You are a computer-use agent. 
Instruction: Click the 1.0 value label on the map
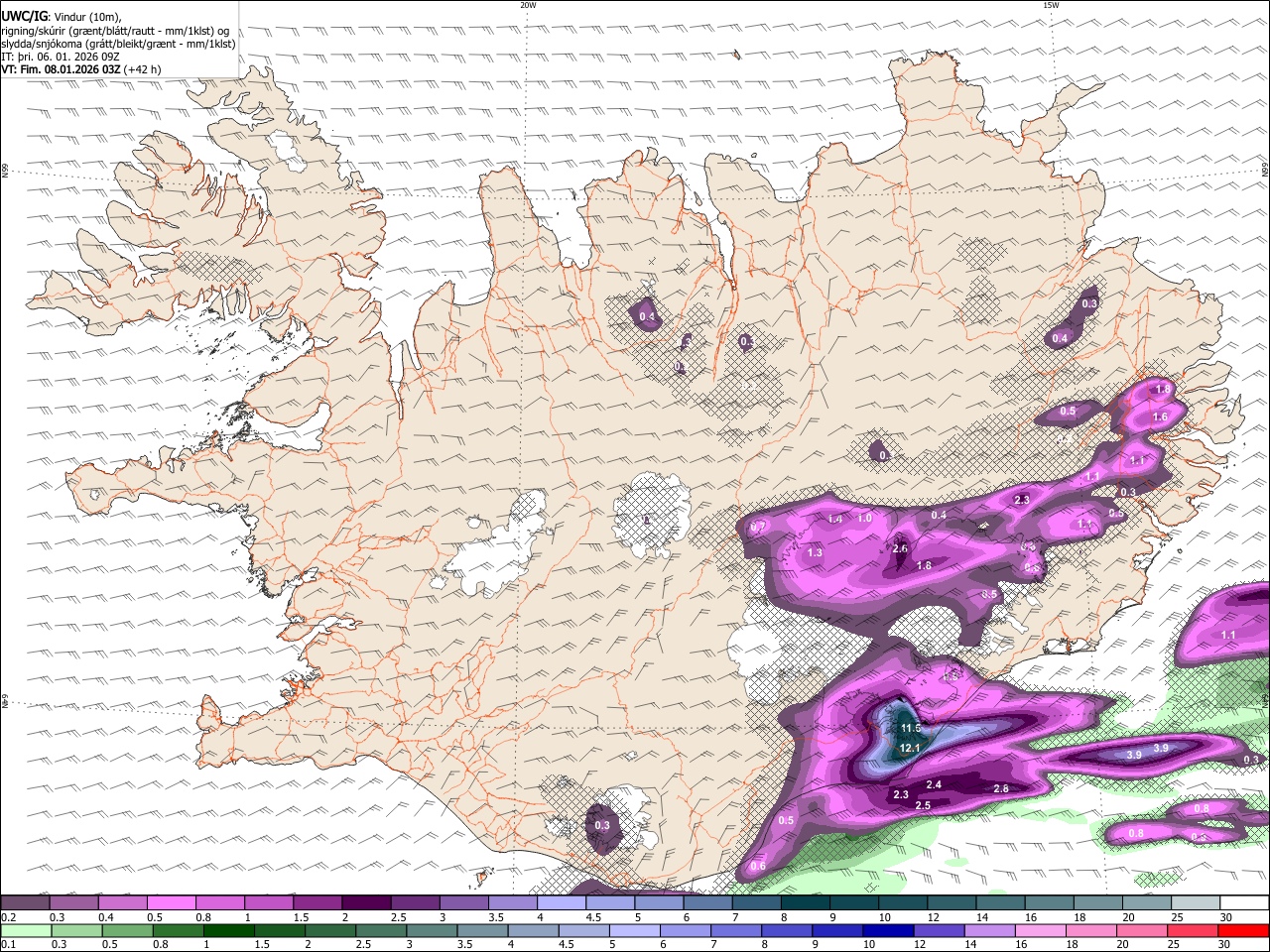click(864, 518)
